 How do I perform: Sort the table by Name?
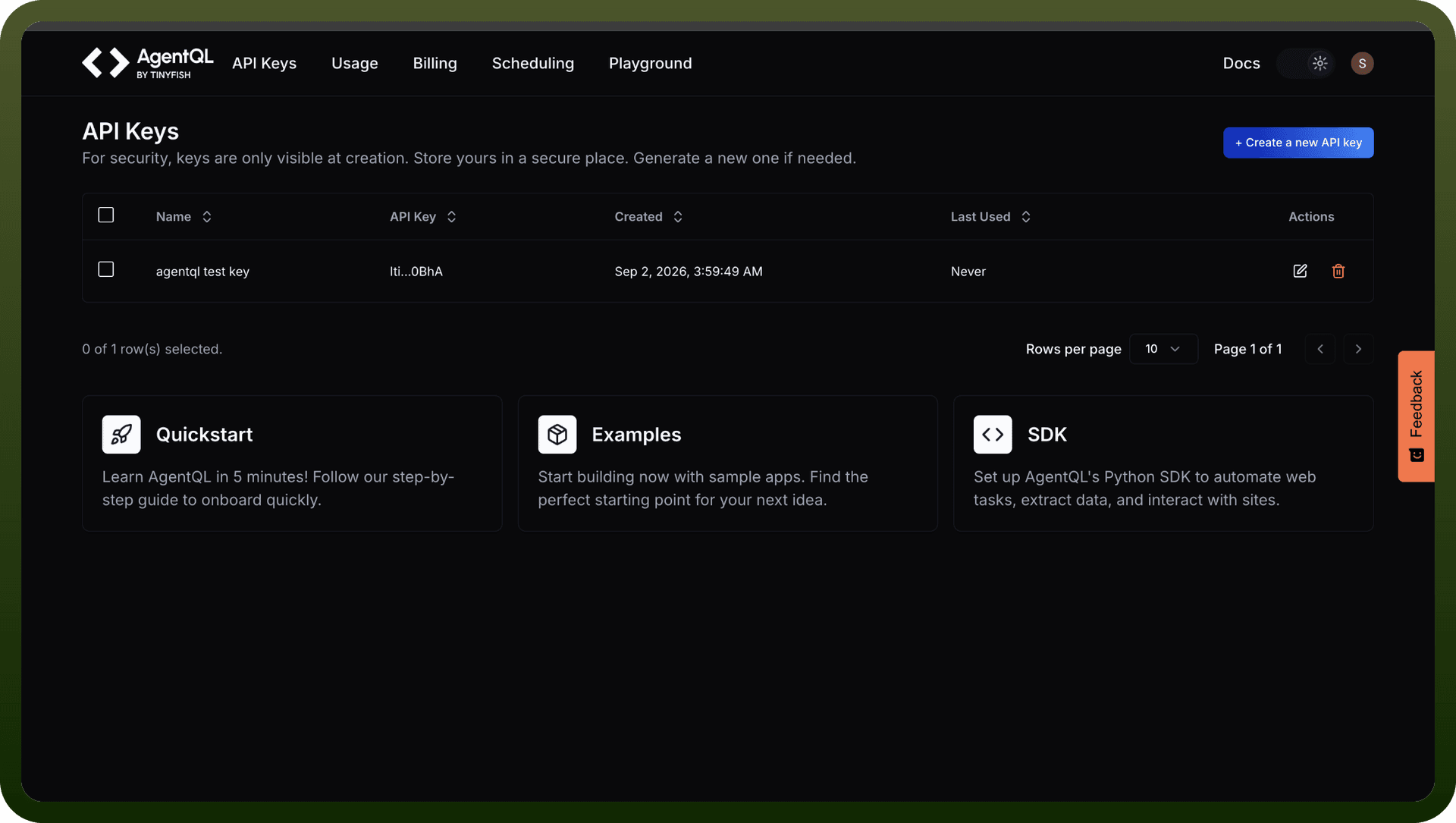[x=184, y=217]
